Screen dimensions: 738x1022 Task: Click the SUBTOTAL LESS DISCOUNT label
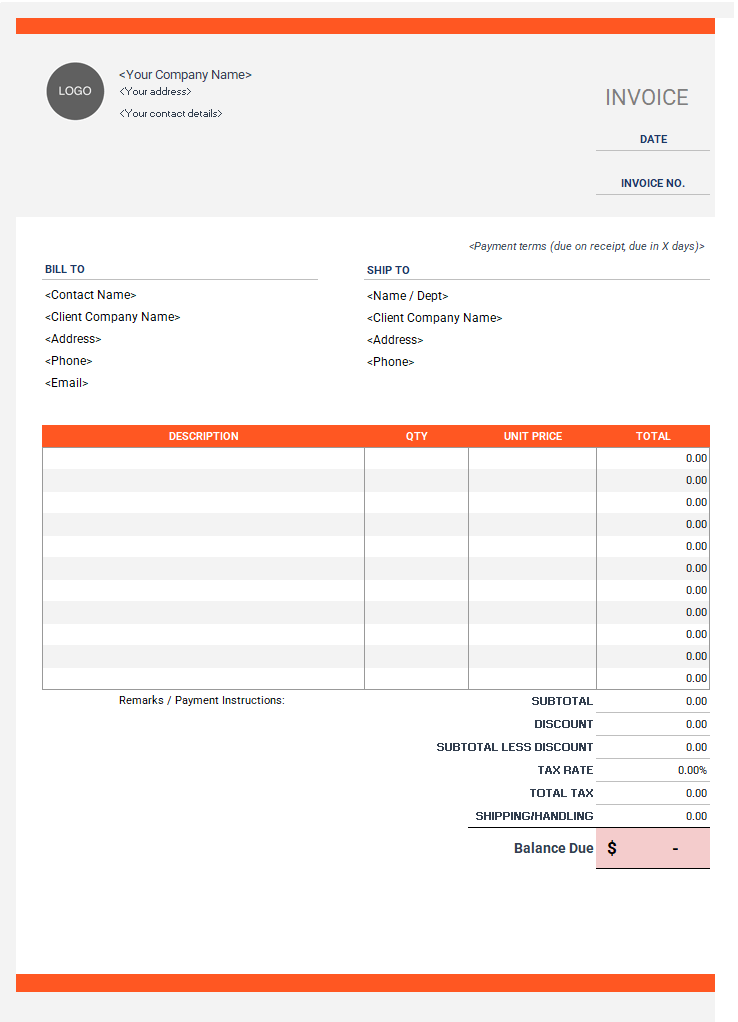514,747
